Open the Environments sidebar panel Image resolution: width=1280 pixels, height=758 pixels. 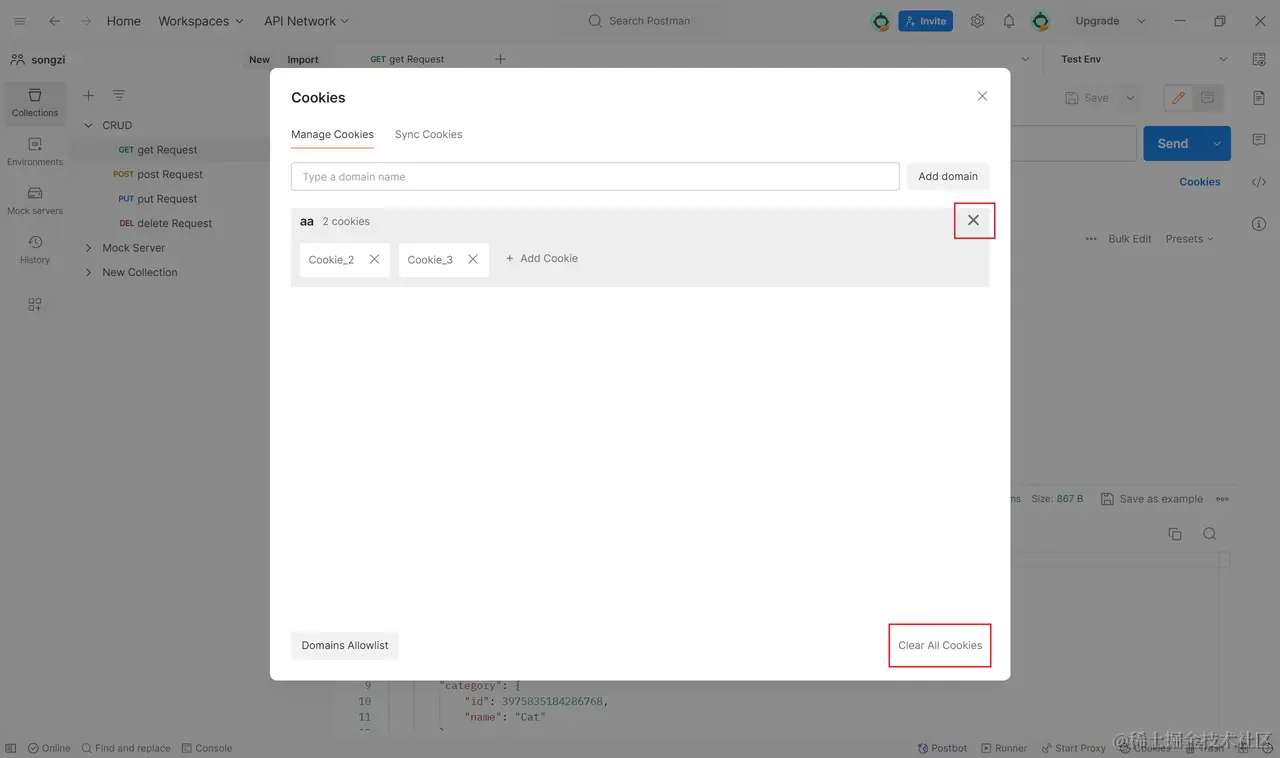(35, 151)
